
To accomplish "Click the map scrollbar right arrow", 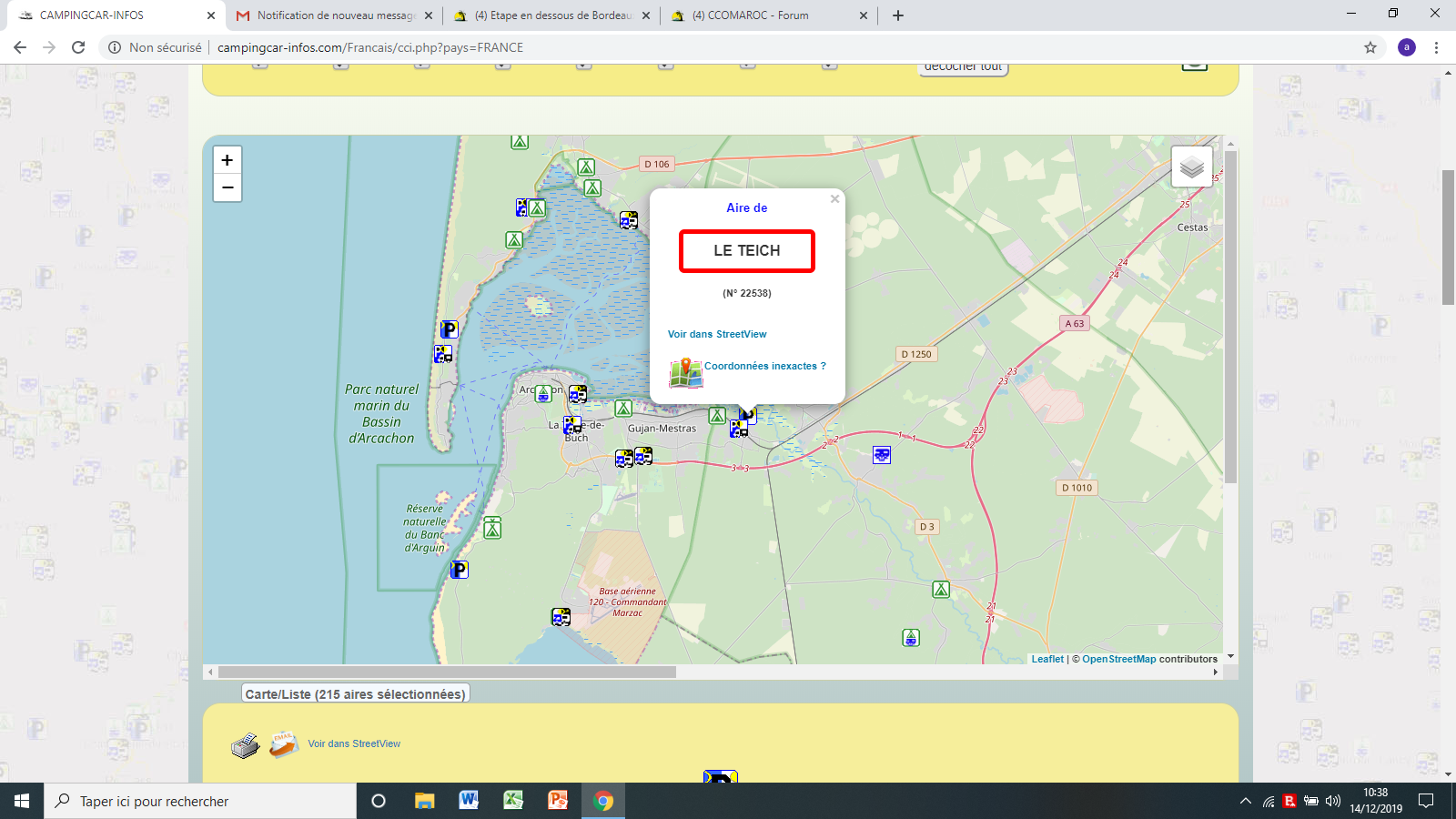I will pos(1216,672).
